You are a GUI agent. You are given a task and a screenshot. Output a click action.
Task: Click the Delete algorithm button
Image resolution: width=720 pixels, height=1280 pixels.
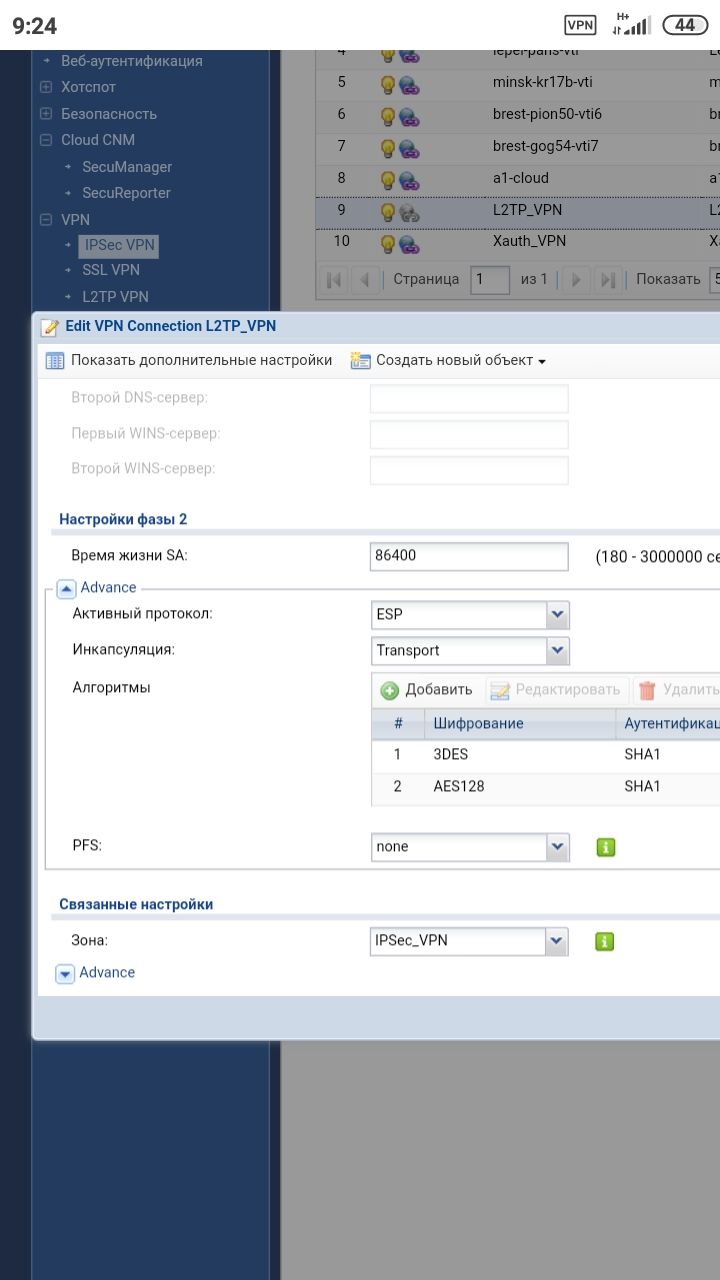[677, 690]
